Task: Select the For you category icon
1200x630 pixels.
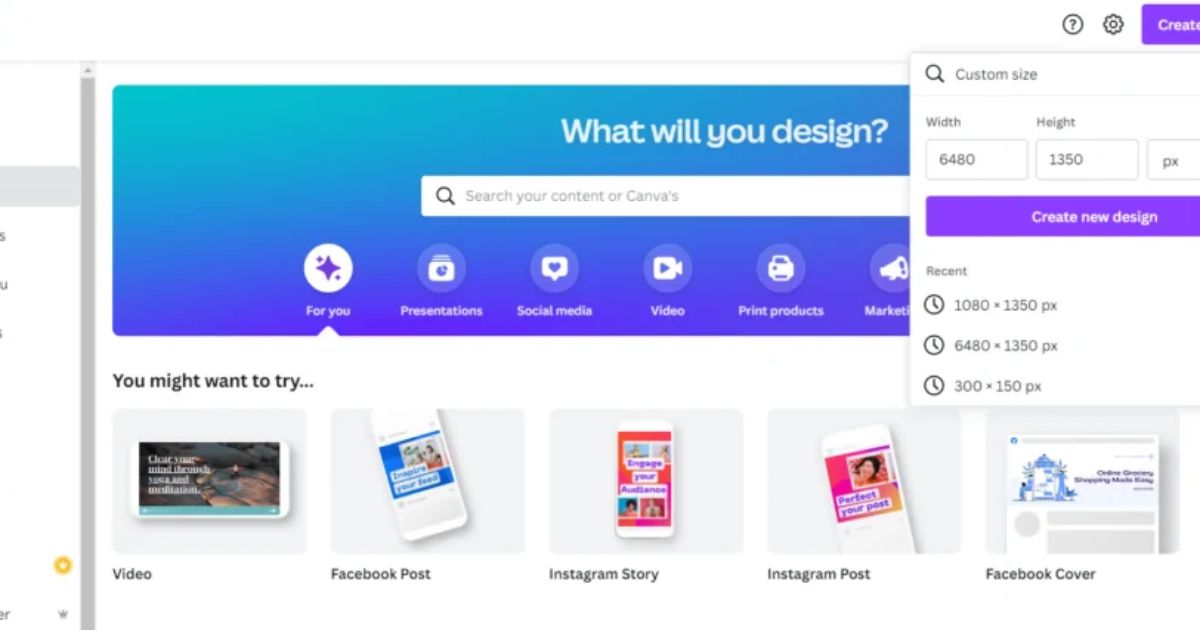Action: pyautogui.click(x=328, y=268)
